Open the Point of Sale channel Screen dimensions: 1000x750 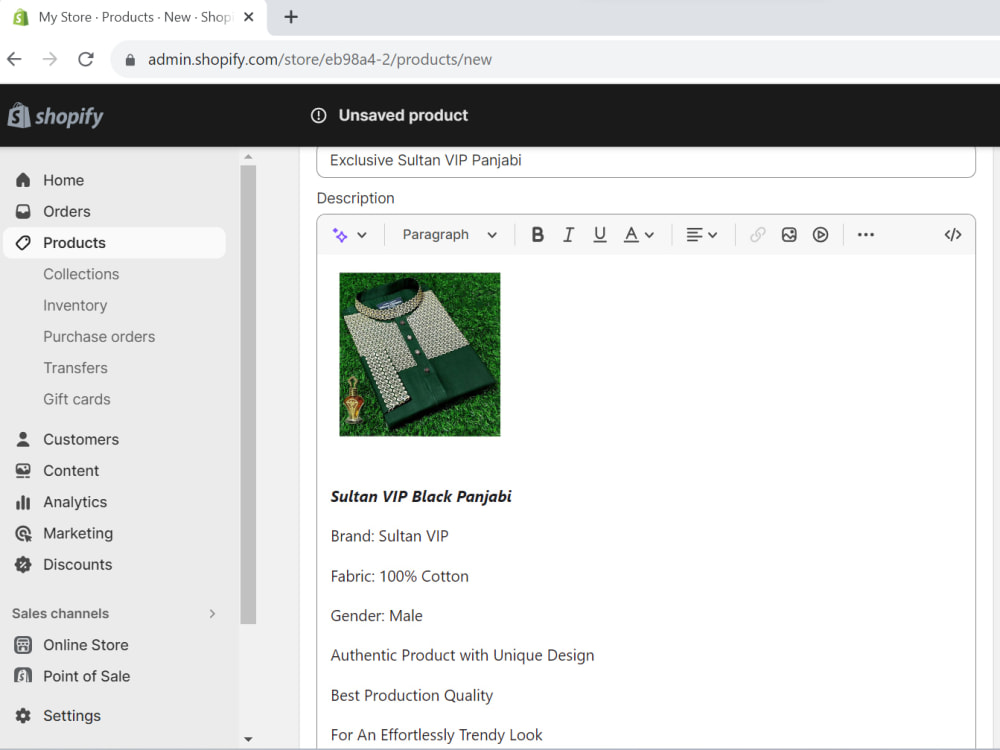click(x=87, y=676)
